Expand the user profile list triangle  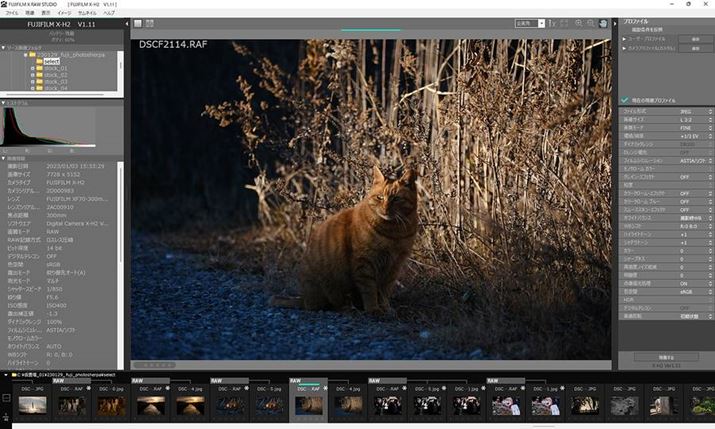click(x=624, y=39)
